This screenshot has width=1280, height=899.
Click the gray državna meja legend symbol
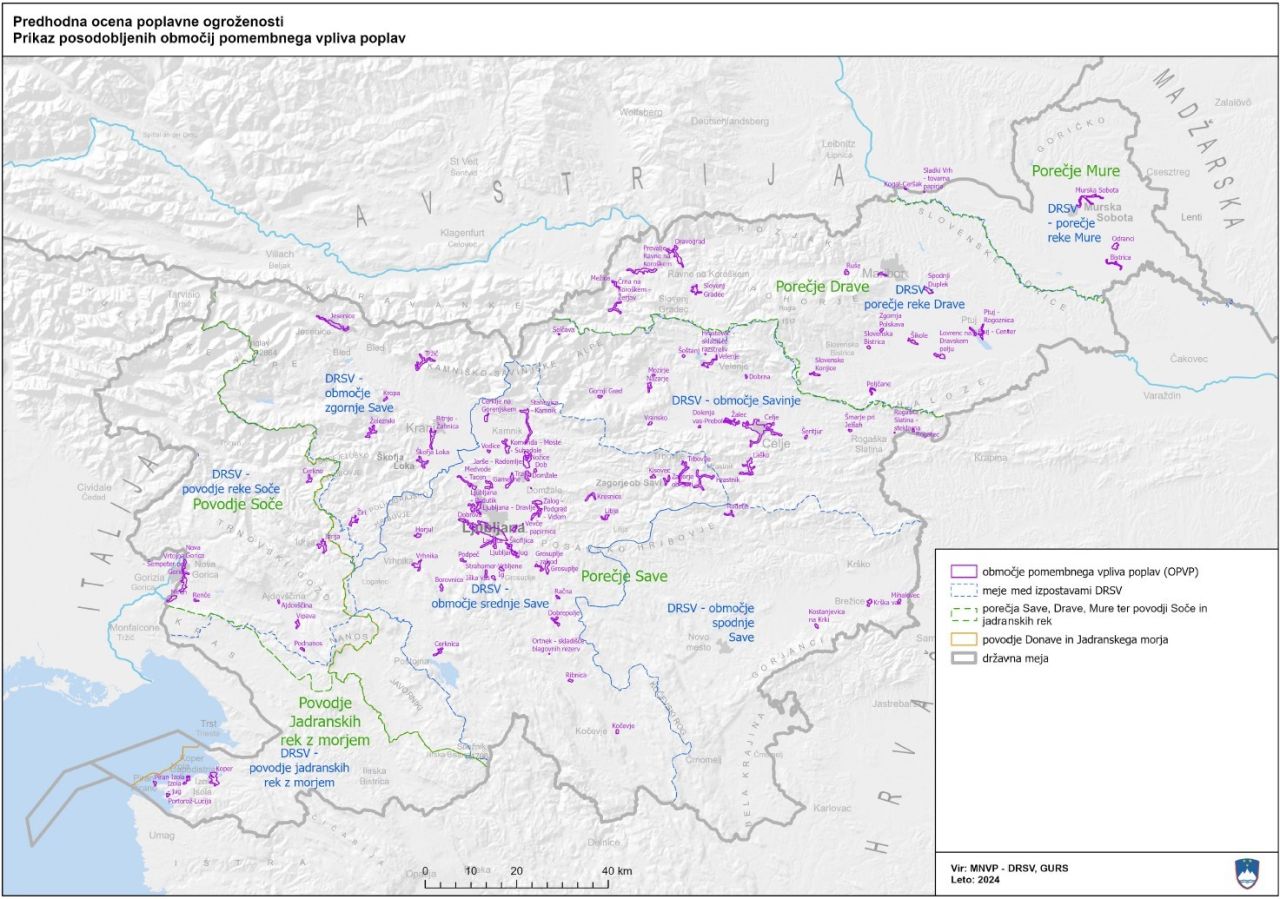[x=963, y=659]
